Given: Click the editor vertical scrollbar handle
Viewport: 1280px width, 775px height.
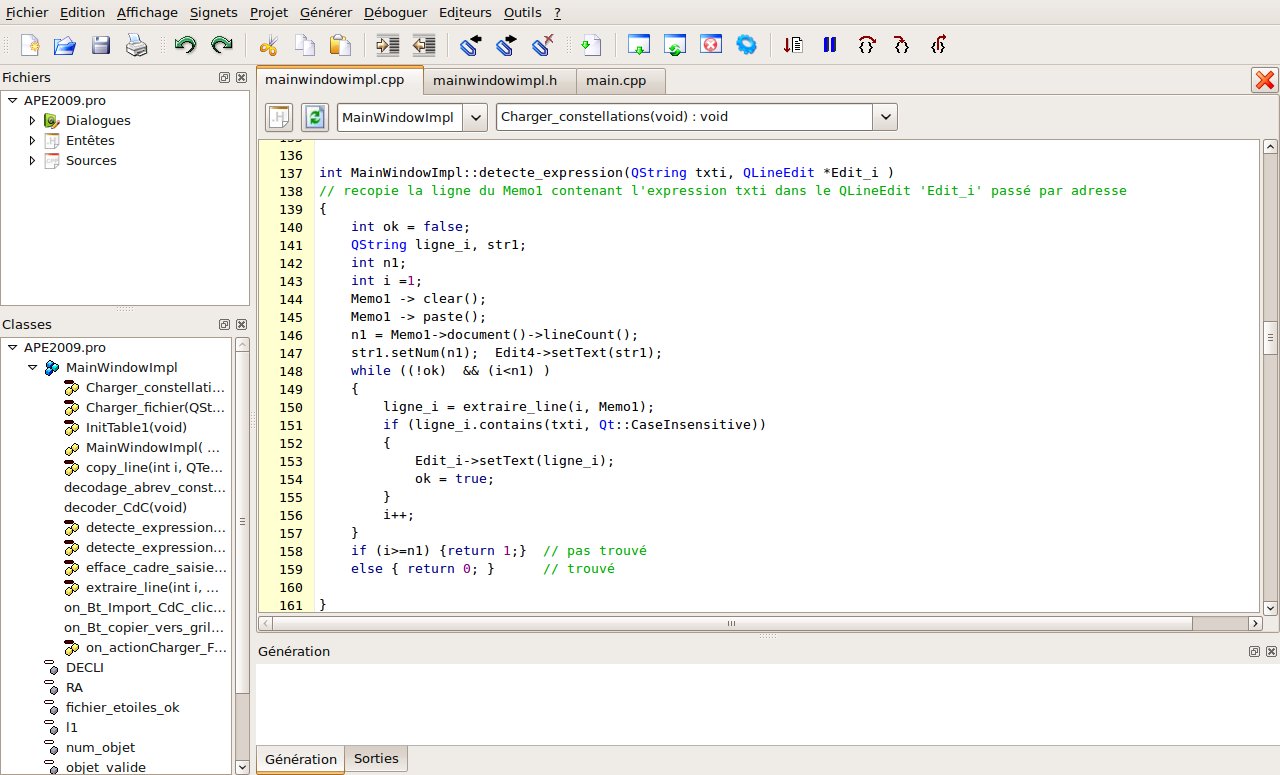Looking at the screenshot, I should click(x=1270, y=338).
